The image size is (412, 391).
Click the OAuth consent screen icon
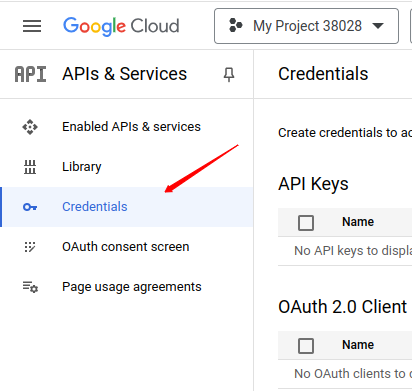(30, 247)
